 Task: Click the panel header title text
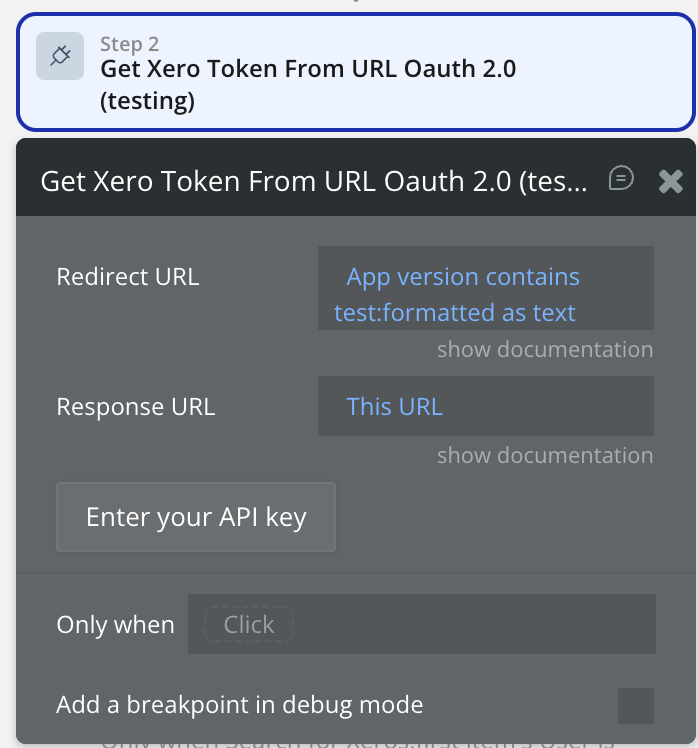tap(314, 180)
